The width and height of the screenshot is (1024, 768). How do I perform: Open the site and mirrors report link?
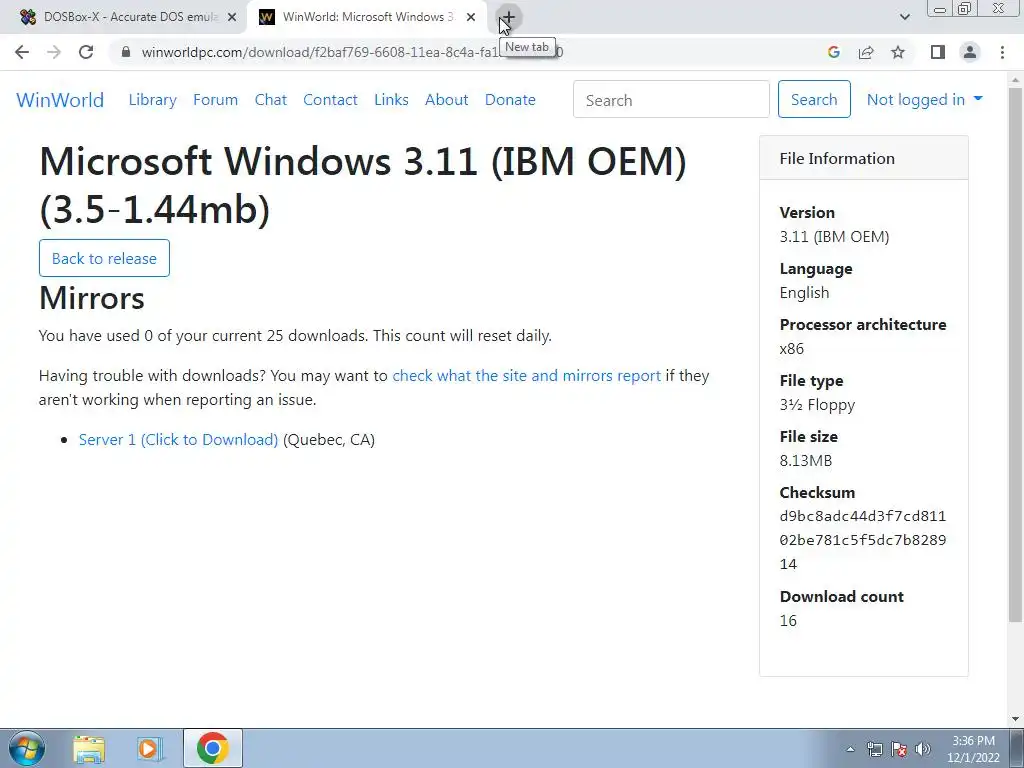(526, 376)
